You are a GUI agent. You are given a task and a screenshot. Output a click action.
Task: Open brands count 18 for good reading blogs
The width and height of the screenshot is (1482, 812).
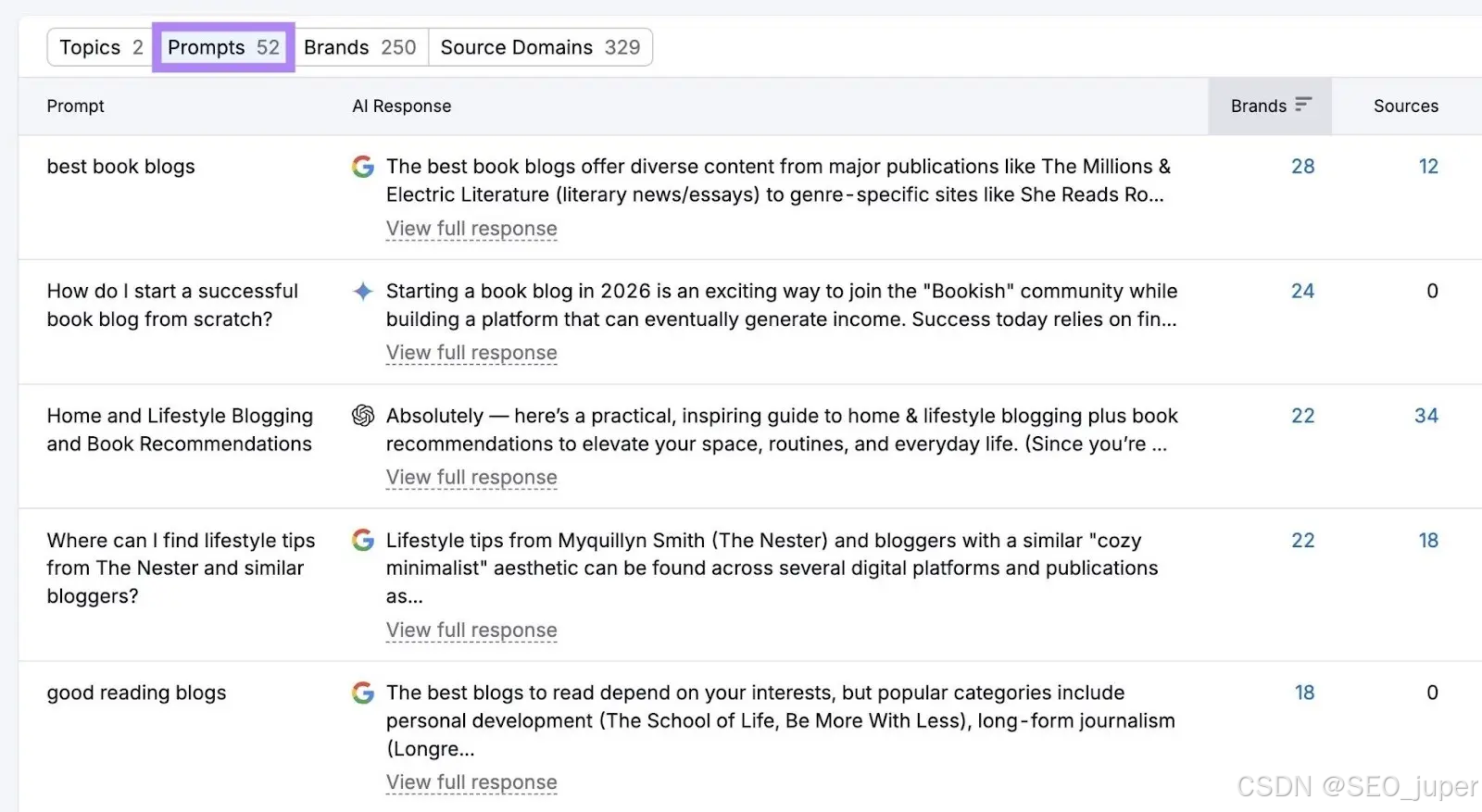click(x=1304, y=693)
